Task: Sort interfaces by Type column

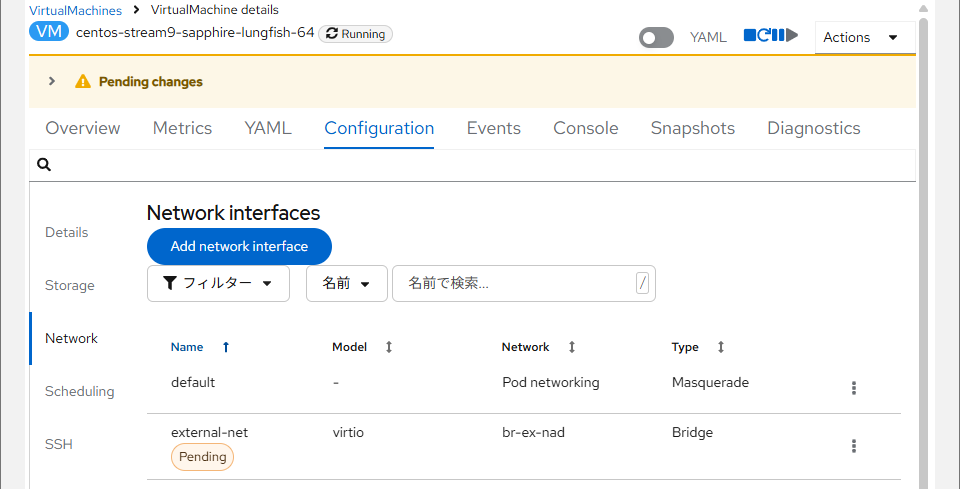Action: (720, 347)
